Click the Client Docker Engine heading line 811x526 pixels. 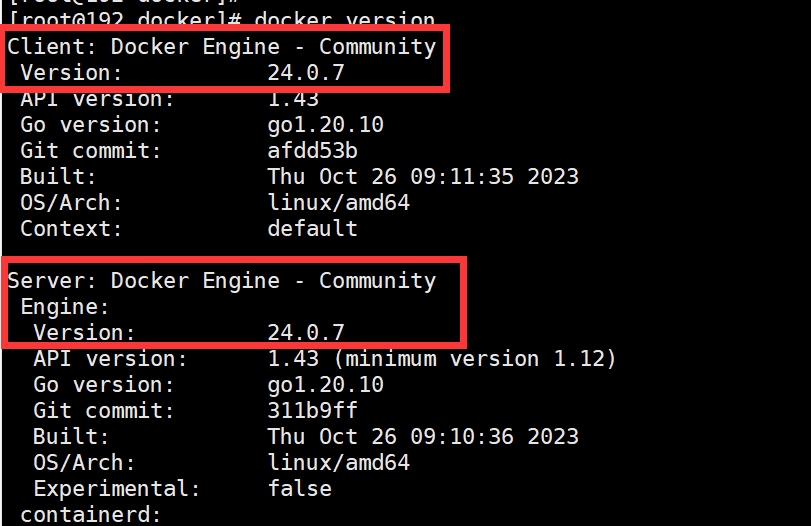click(x=222, y=47)
